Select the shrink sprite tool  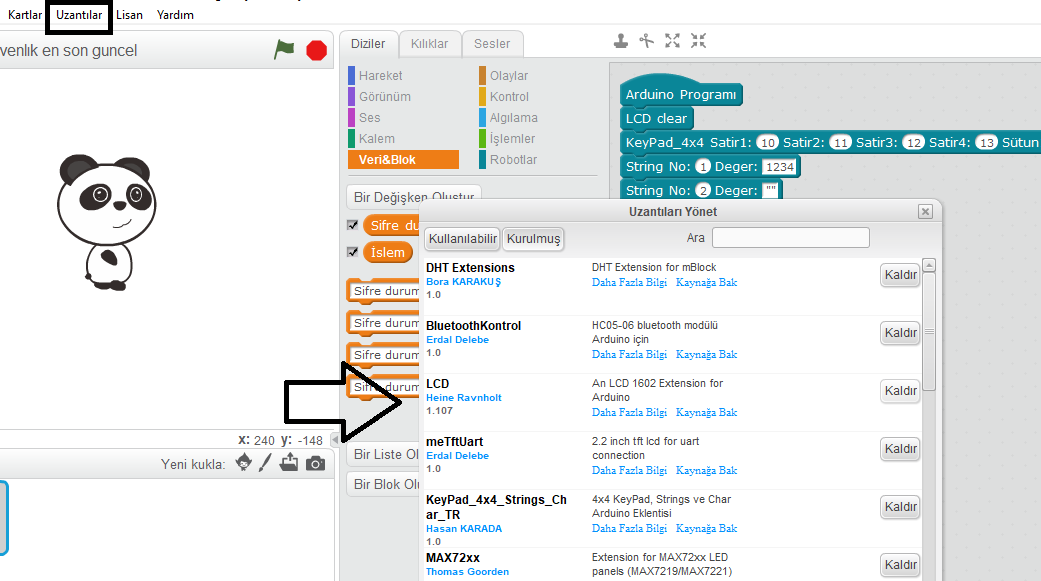698,41
